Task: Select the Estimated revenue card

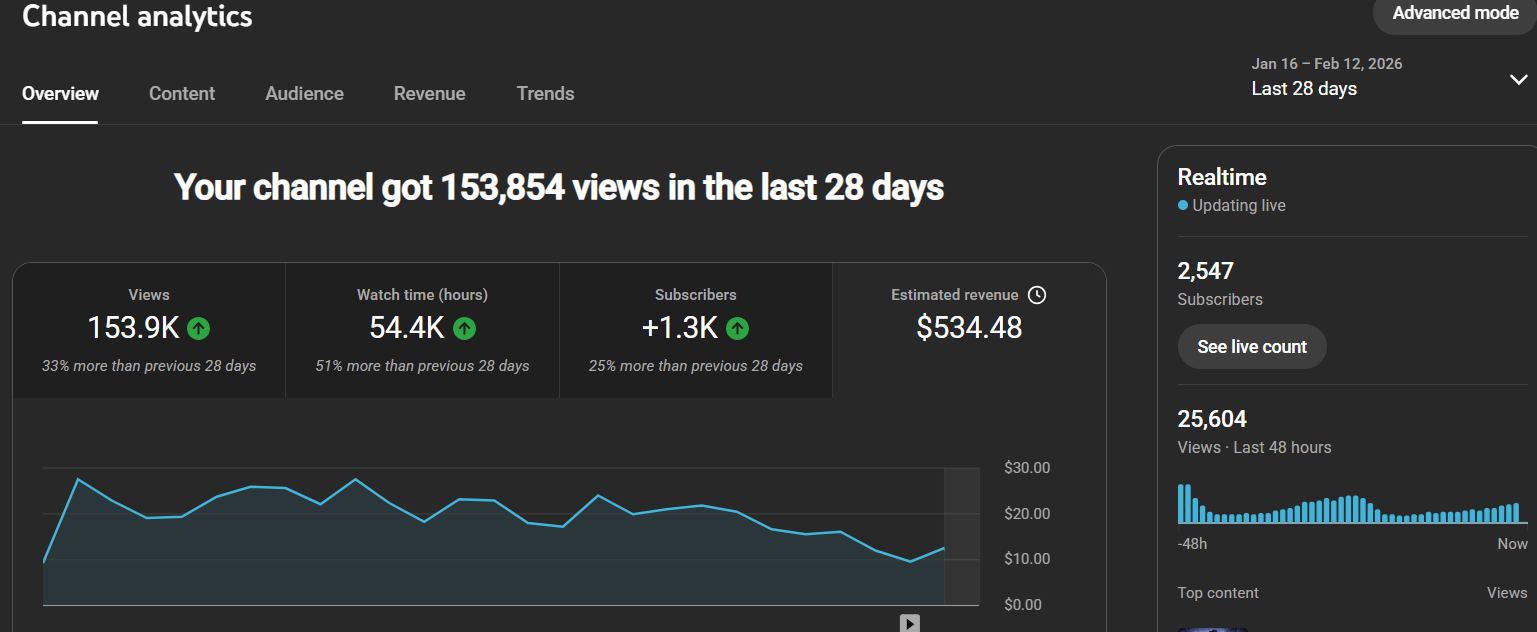Action: [x=969, y=330]
